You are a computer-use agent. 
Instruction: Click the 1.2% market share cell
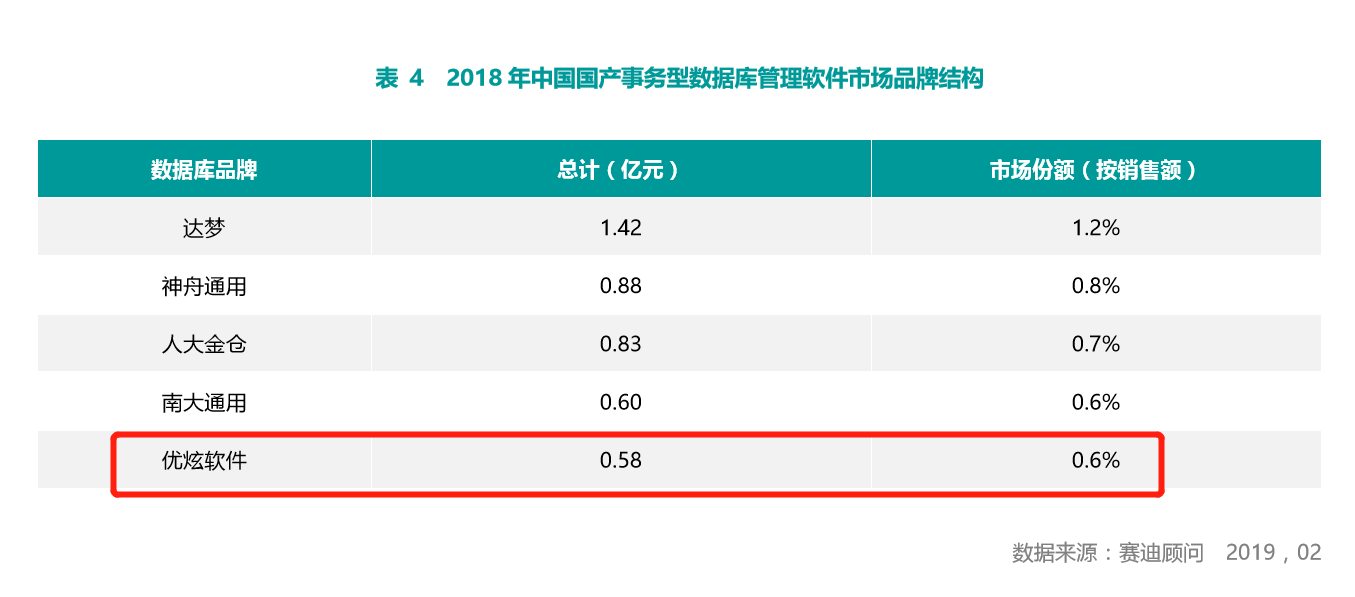pyautogui.click(x=1096, y=227)
